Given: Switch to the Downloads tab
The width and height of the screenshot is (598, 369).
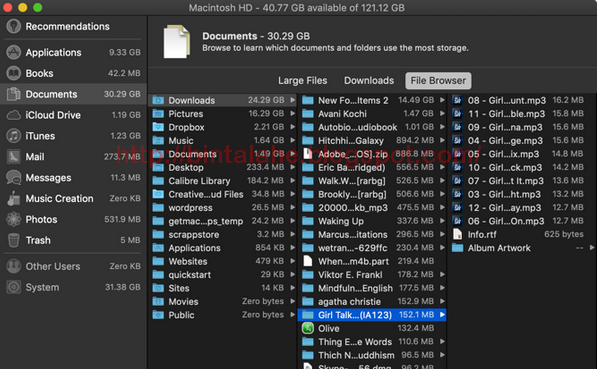Looking at the screenshot, I should [x=369, y=80].
